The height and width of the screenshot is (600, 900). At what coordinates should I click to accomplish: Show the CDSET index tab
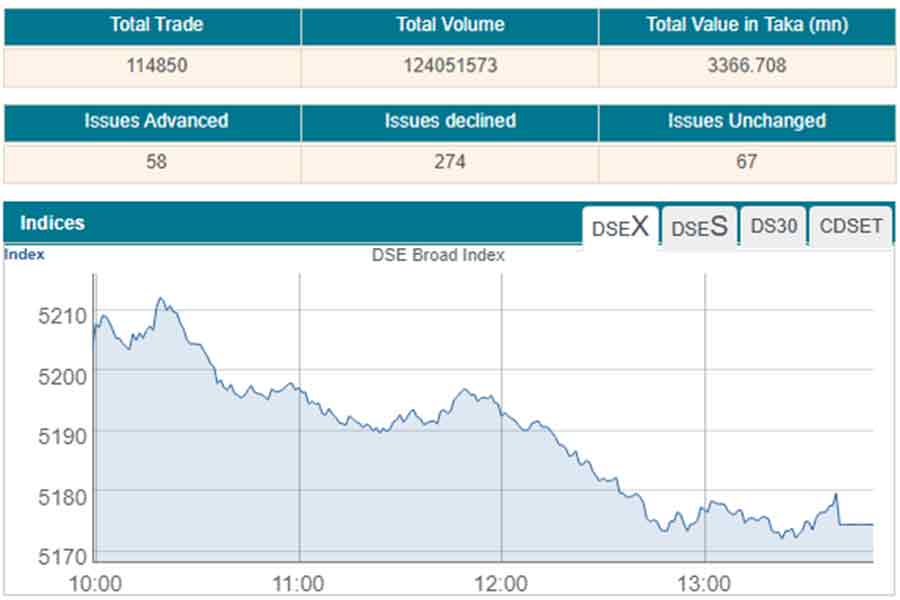(x=851, y=226)
